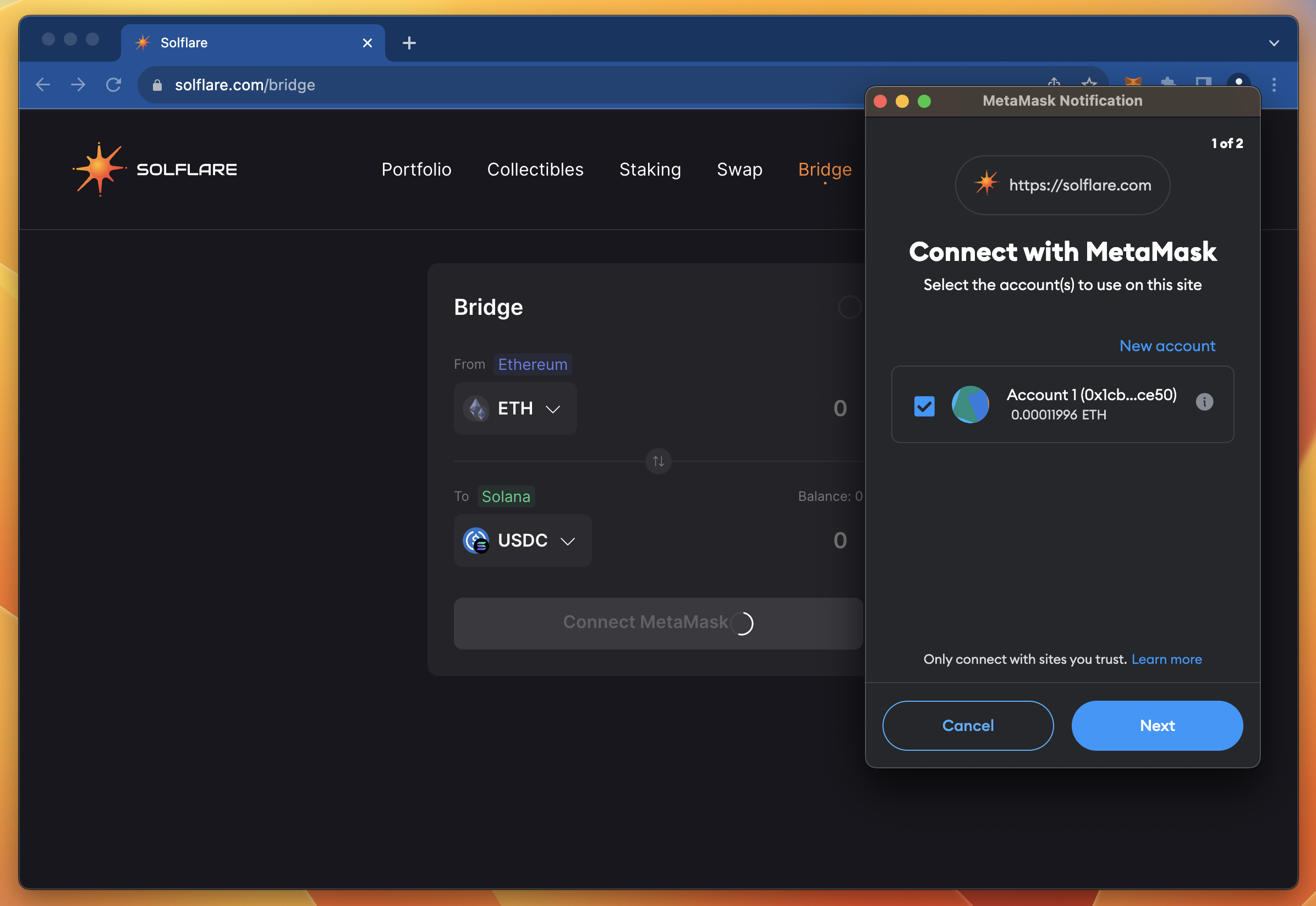This screenshot has width=1316, height=906.
Task: Click the ETH token icon
Action: click(476, 409)
